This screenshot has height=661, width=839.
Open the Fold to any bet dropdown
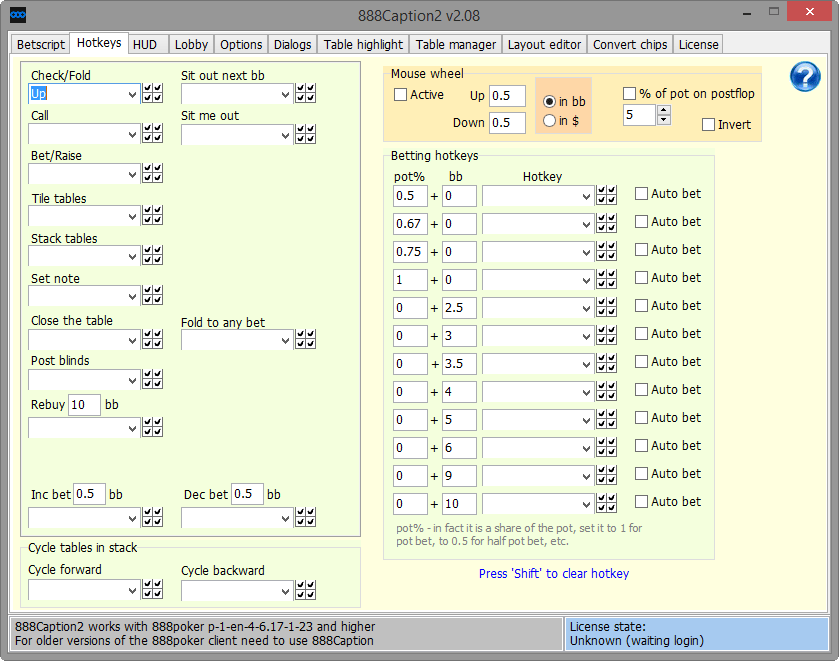(x=286, y=340)
